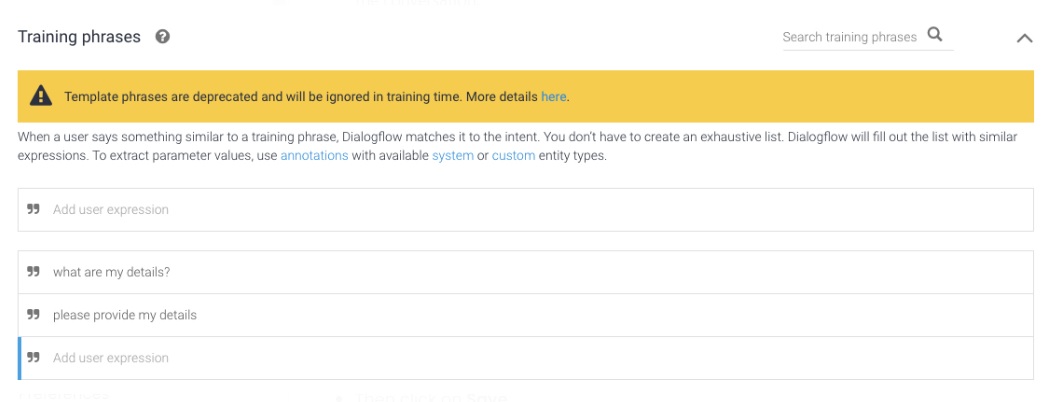Follow the system entity types link

[x=452, y=156]
